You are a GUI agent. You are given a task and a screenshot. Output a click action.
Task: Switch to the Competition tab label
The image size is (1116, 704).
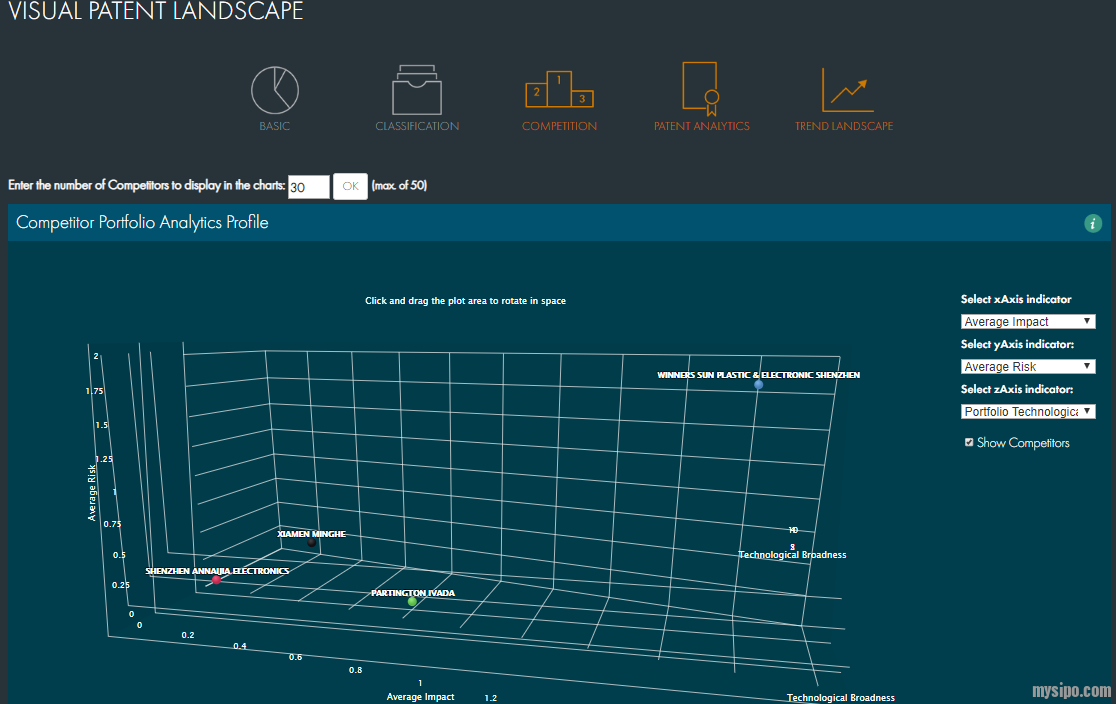point(559,127)
